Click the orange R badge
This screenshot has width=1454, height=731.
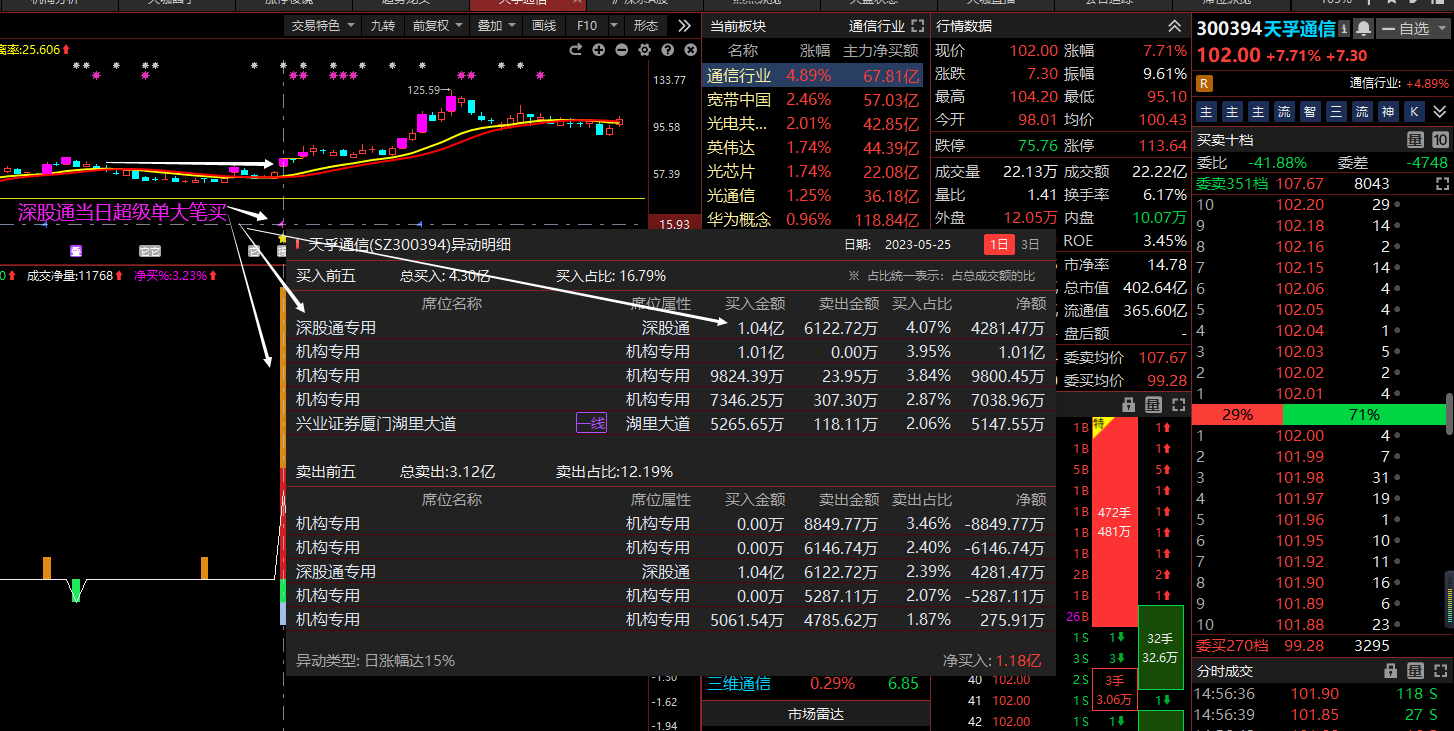1205,83
